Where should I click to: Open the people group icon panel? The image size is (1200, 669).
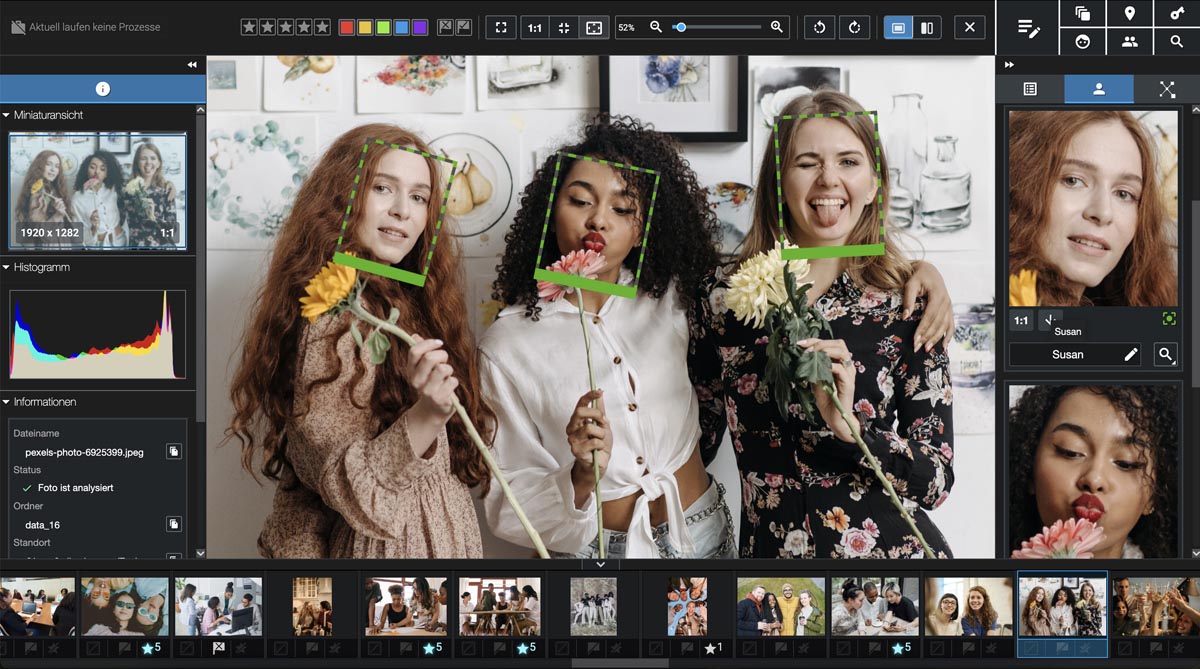[x=1129, y=41]
